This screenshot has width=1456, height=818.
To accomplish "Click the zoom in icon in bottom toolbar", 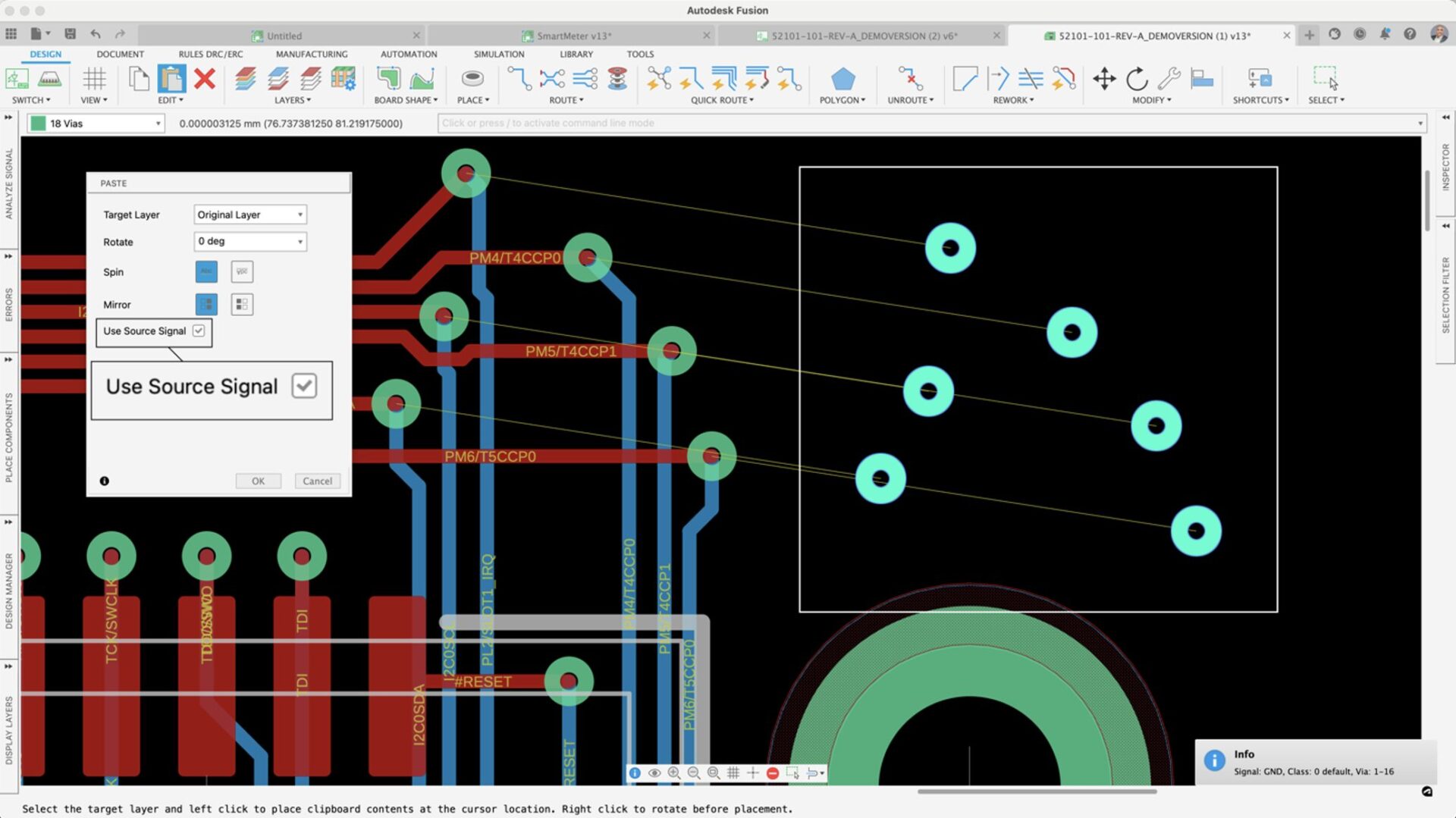I will [x=673, y=773].
